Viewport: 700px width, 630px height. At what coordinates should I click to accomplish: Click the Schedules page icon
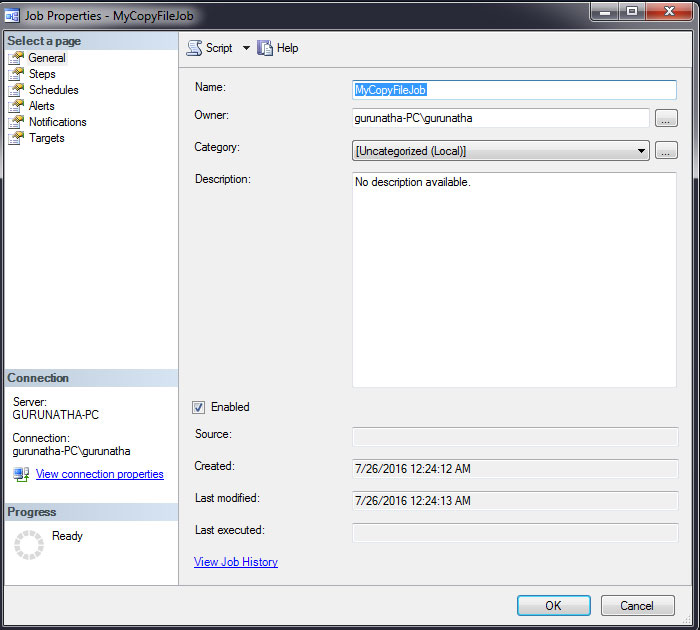(x=16, y=90)
